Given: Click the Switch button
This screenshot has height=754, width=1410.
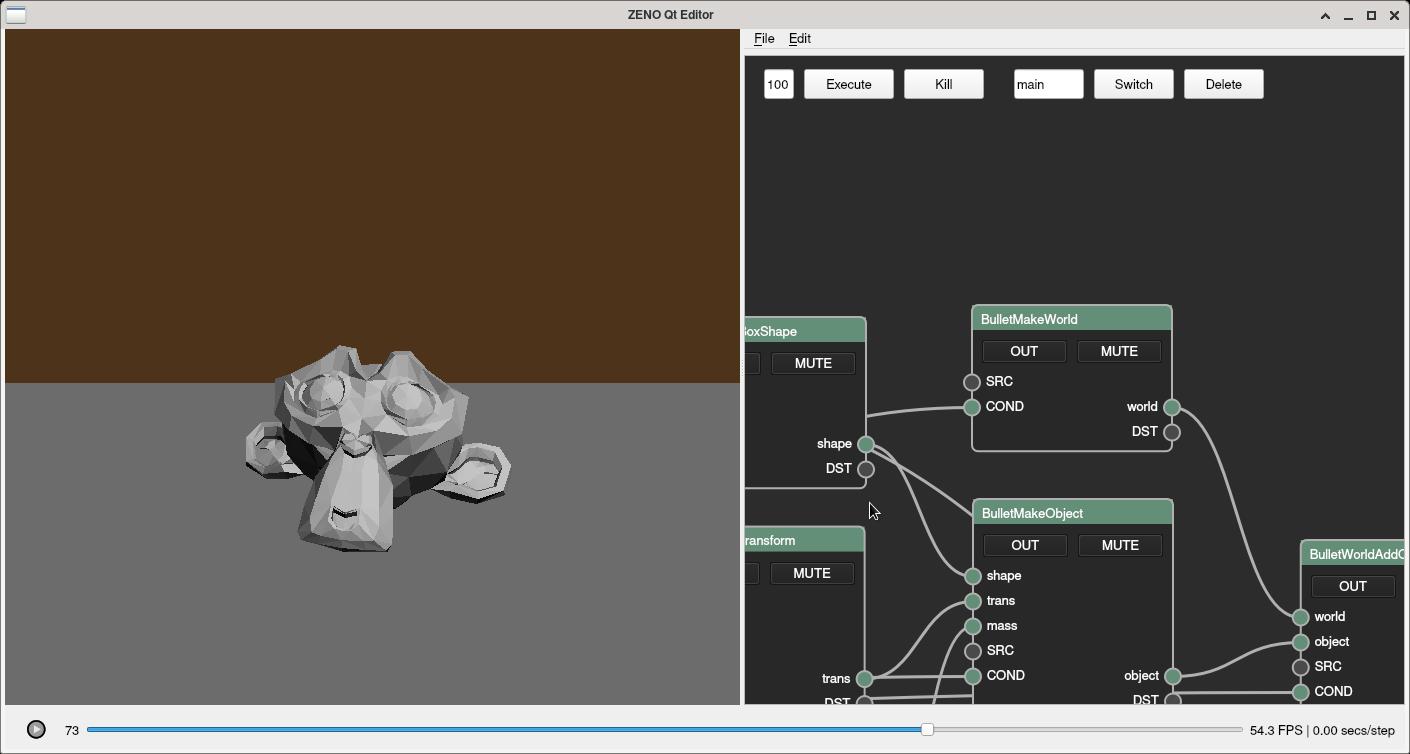Looking at the screenshot, I should [1134, 84].
